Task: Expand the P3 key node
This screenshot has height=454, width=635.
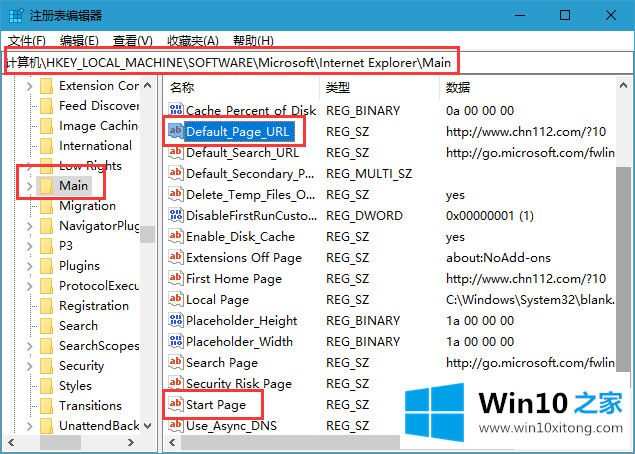Action: tap(30, 246)
